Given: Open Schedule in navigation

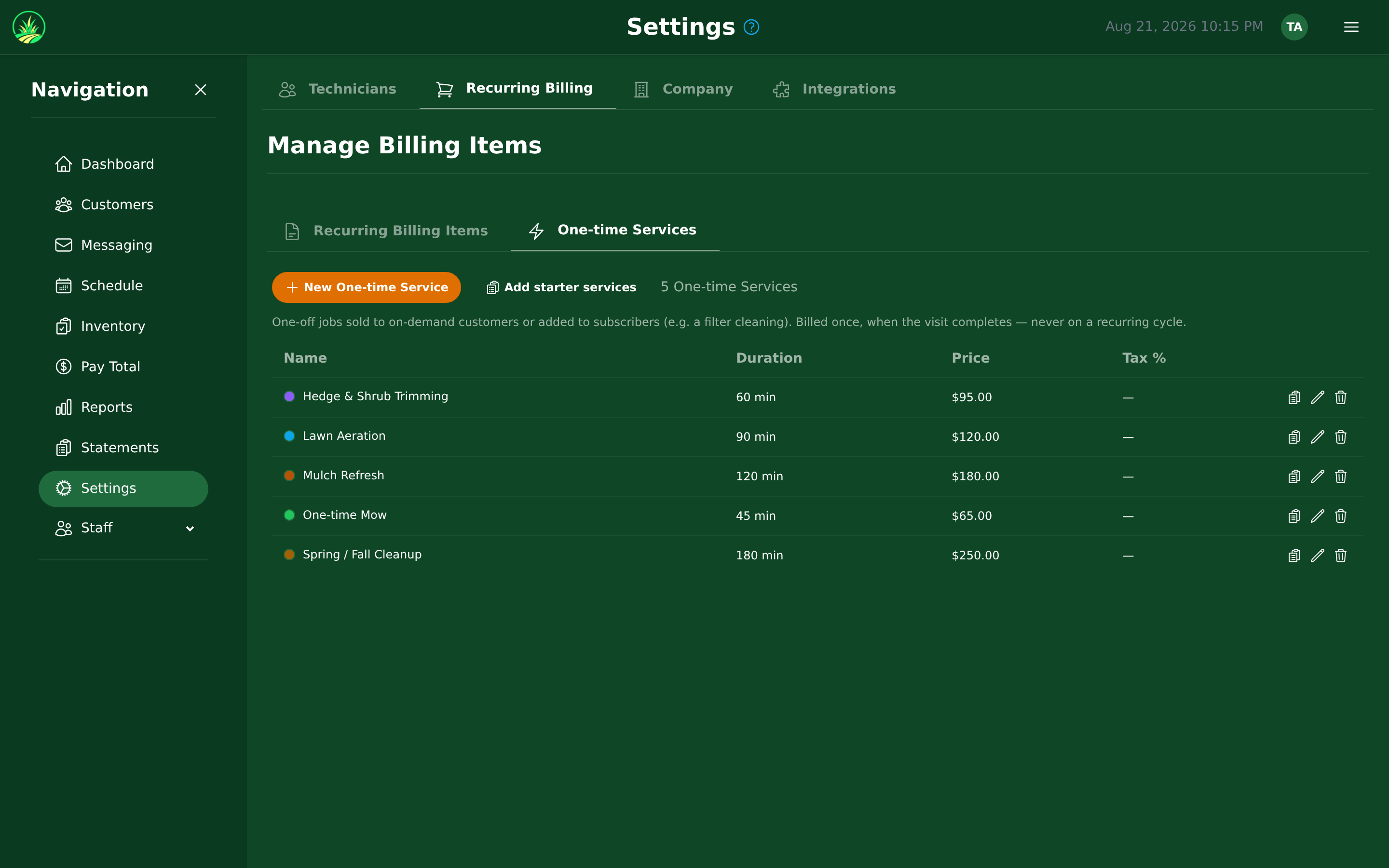Looking at the screenshot, I should click(x=123, y=286).
